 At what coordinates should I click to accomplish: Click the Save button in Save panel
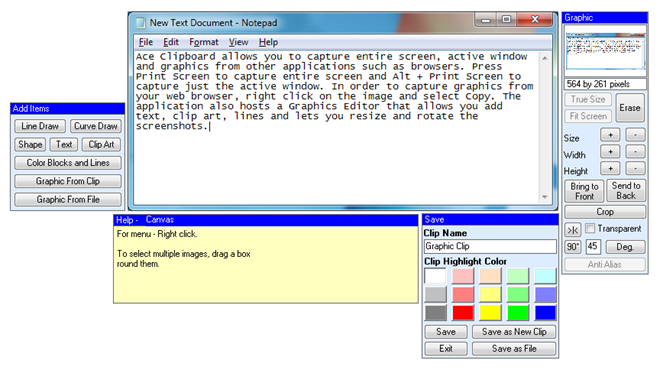pyautogui.click(x=446, y=332)
